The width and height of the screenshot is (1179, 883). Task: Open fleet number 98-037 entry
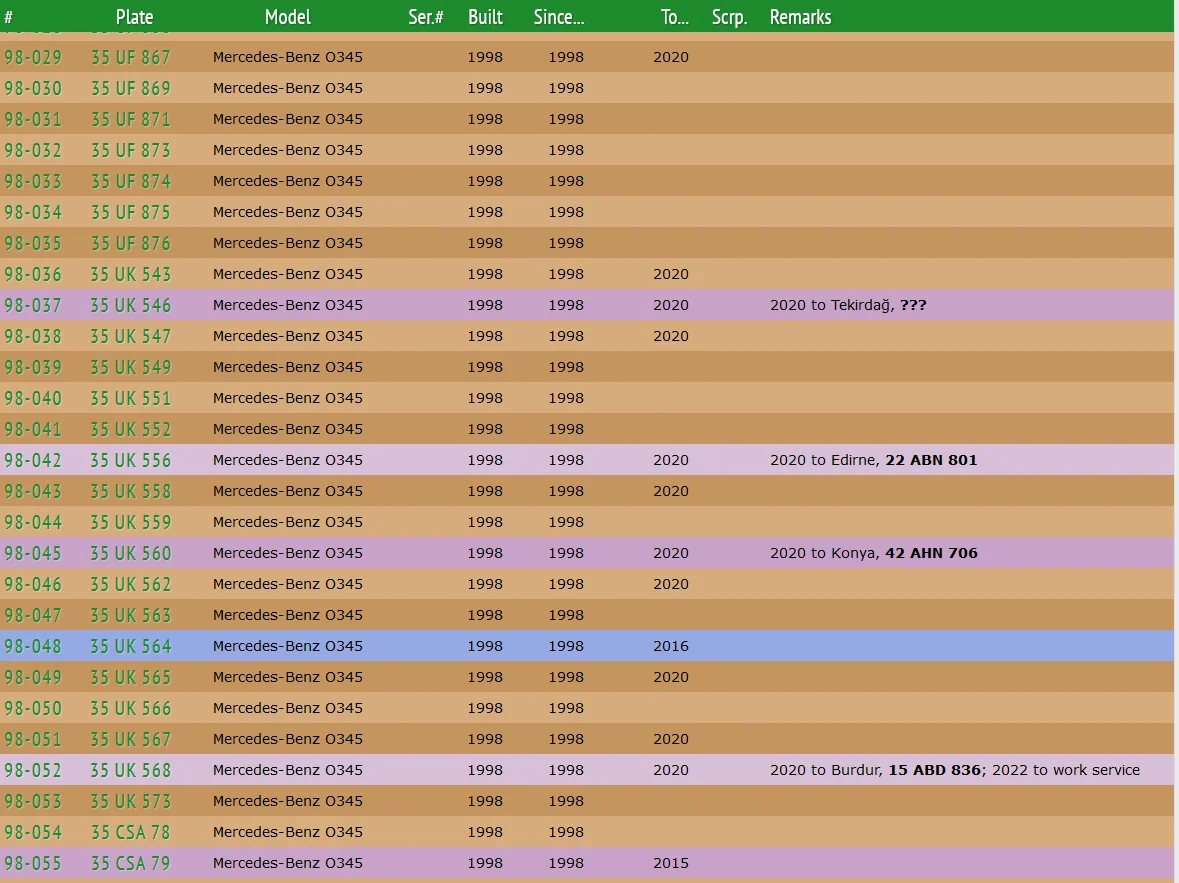point(33,305)
